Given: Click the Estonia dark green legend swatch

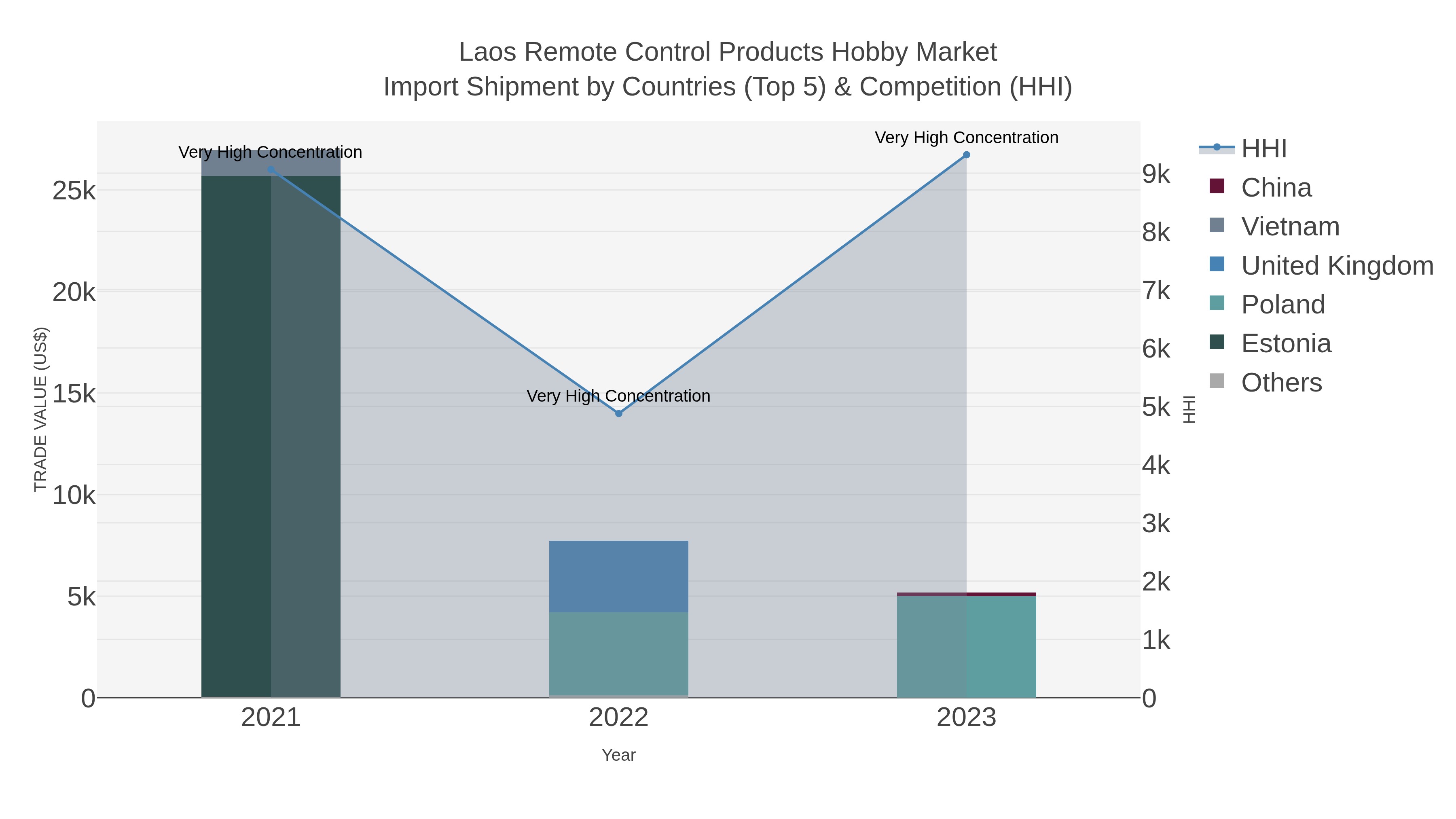Looking at the screenshot, I should coord(1217,343).
